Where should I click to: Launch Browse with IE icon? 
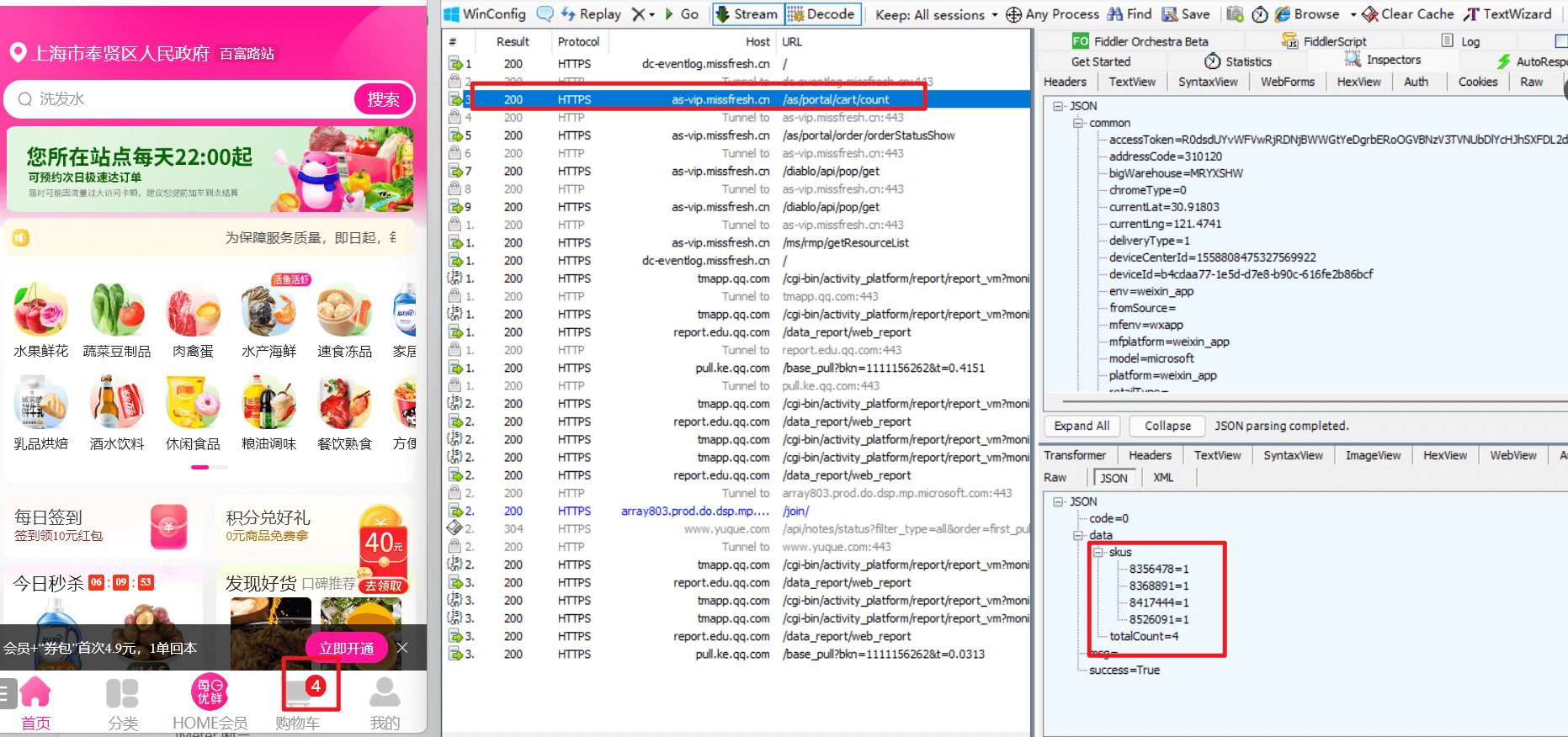(x=1307, y=14)
